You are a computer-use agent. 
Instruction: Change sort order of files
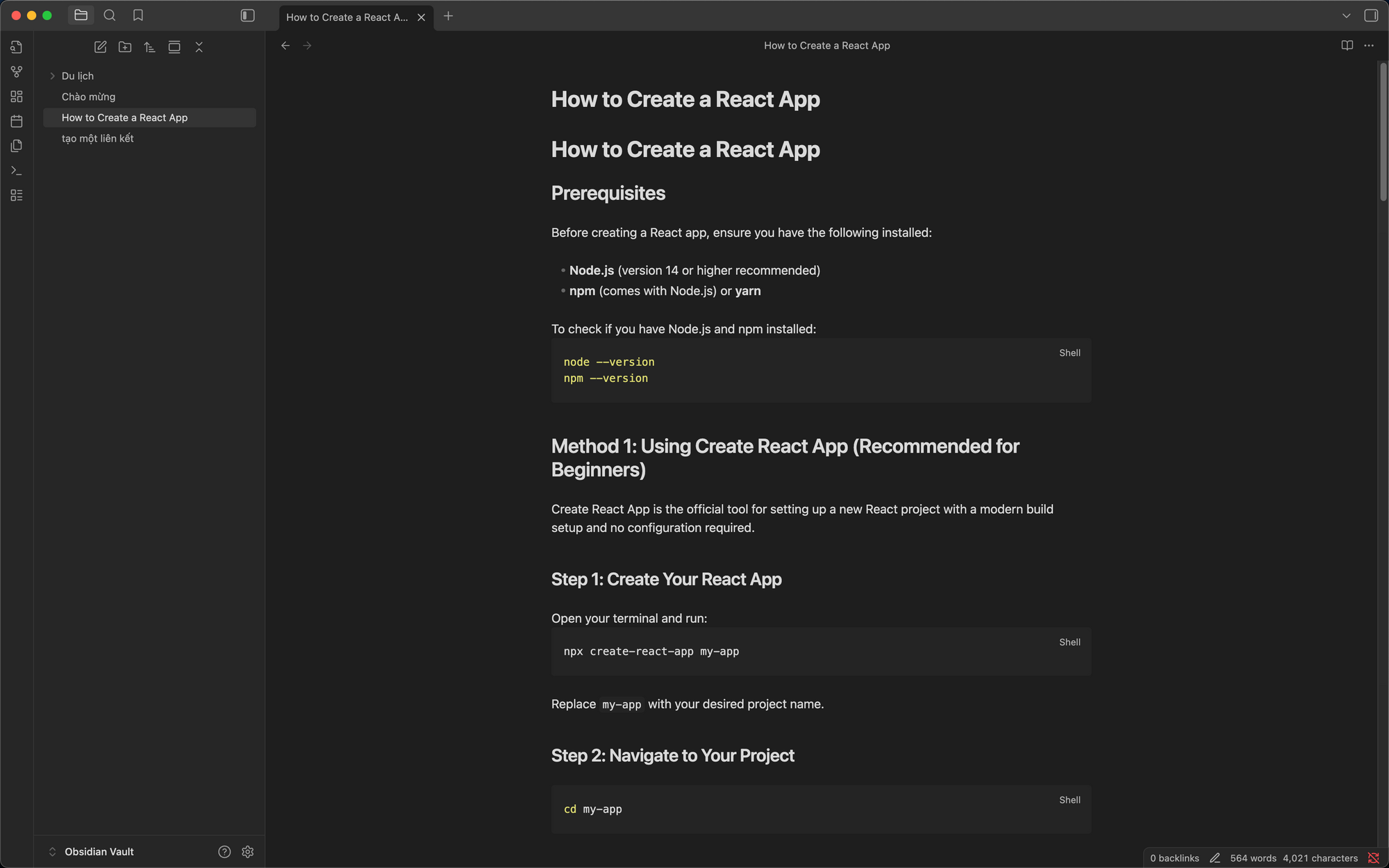[149, 47]
